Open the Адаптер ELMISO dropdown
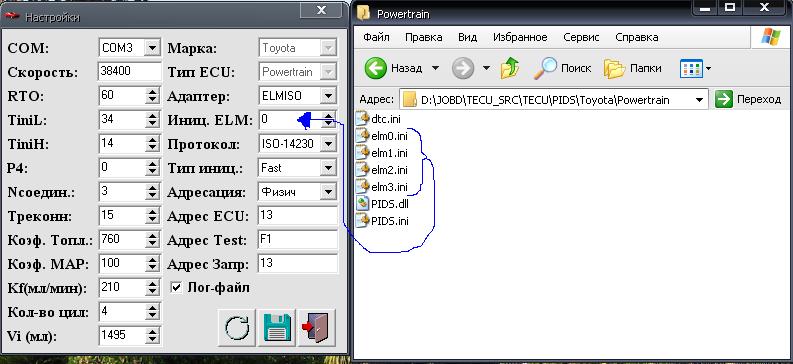Viewport: 793px width, 364px height. pos(328,96)
